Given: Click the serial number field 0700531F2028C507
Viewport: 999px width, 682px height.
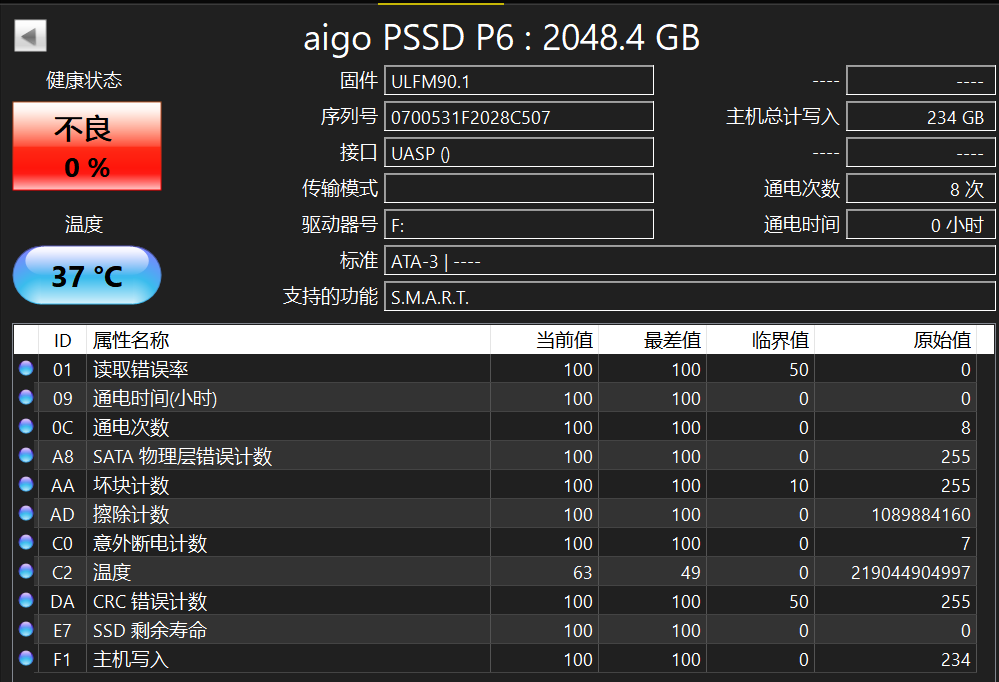Looking at the screenshot, I should tap(519, 117).
